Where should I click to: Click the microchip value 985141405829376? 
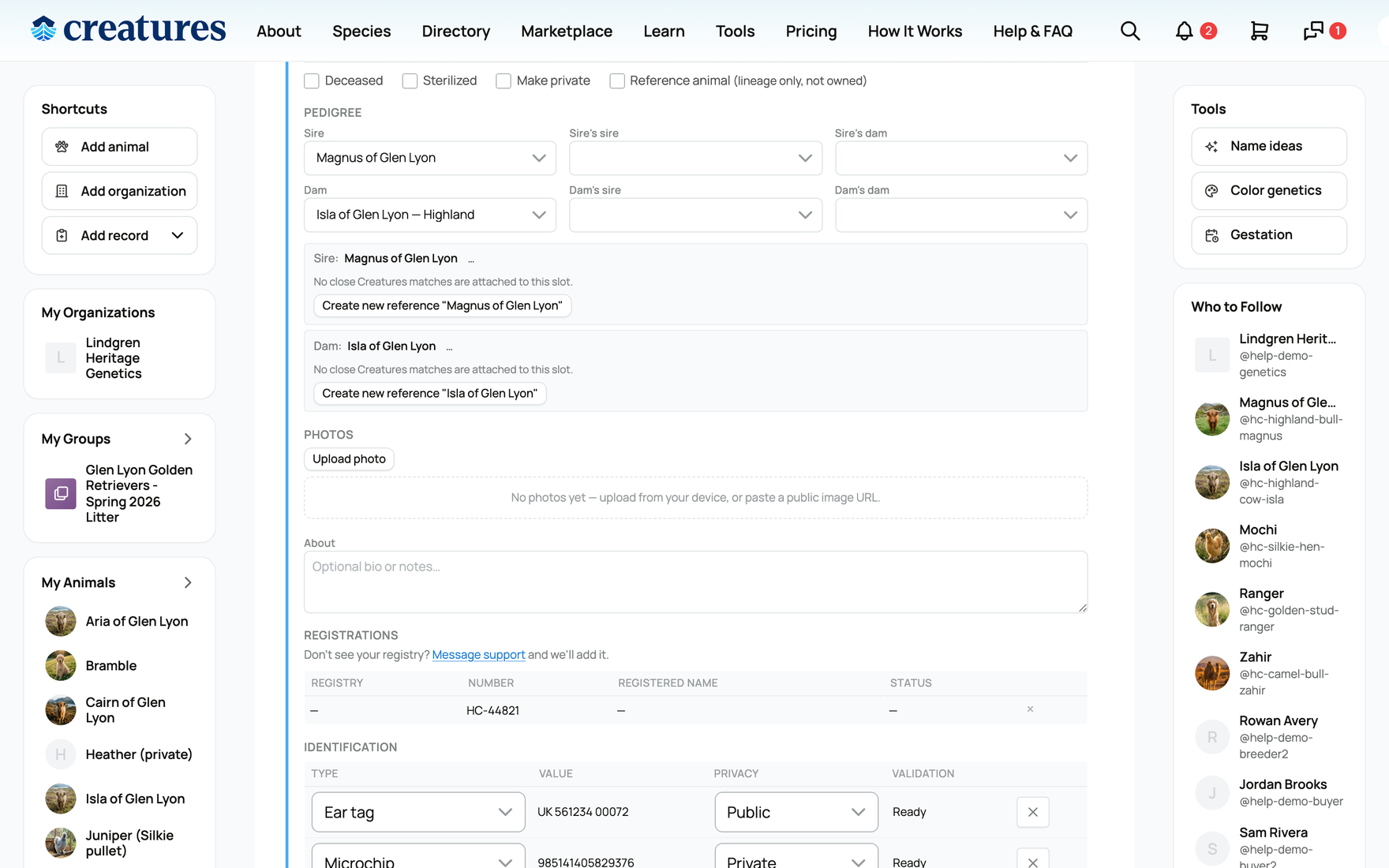[586, 862]
